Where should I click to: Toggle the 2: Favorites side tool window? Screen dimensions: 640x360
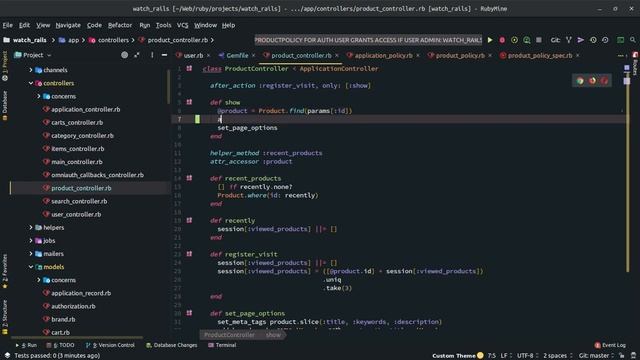click(x=5, y=271)
